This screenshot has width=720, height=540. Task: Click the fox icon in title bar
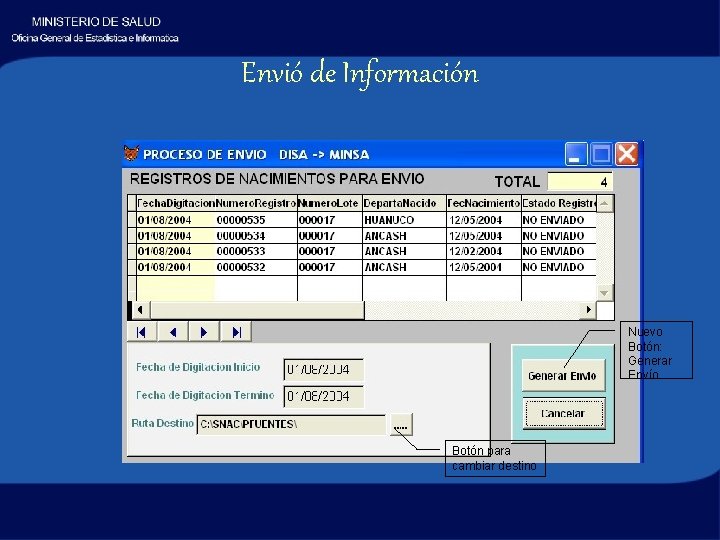pos(131,153)
